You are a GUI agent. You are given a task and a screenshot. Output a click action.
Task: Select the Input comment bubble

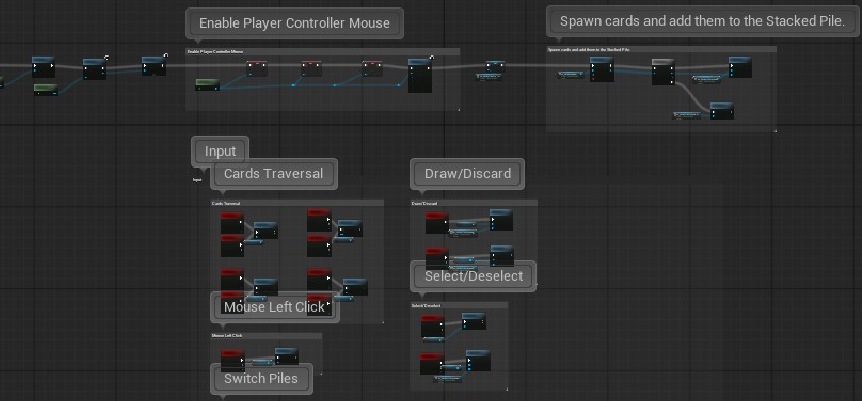(x=220, y=151)
